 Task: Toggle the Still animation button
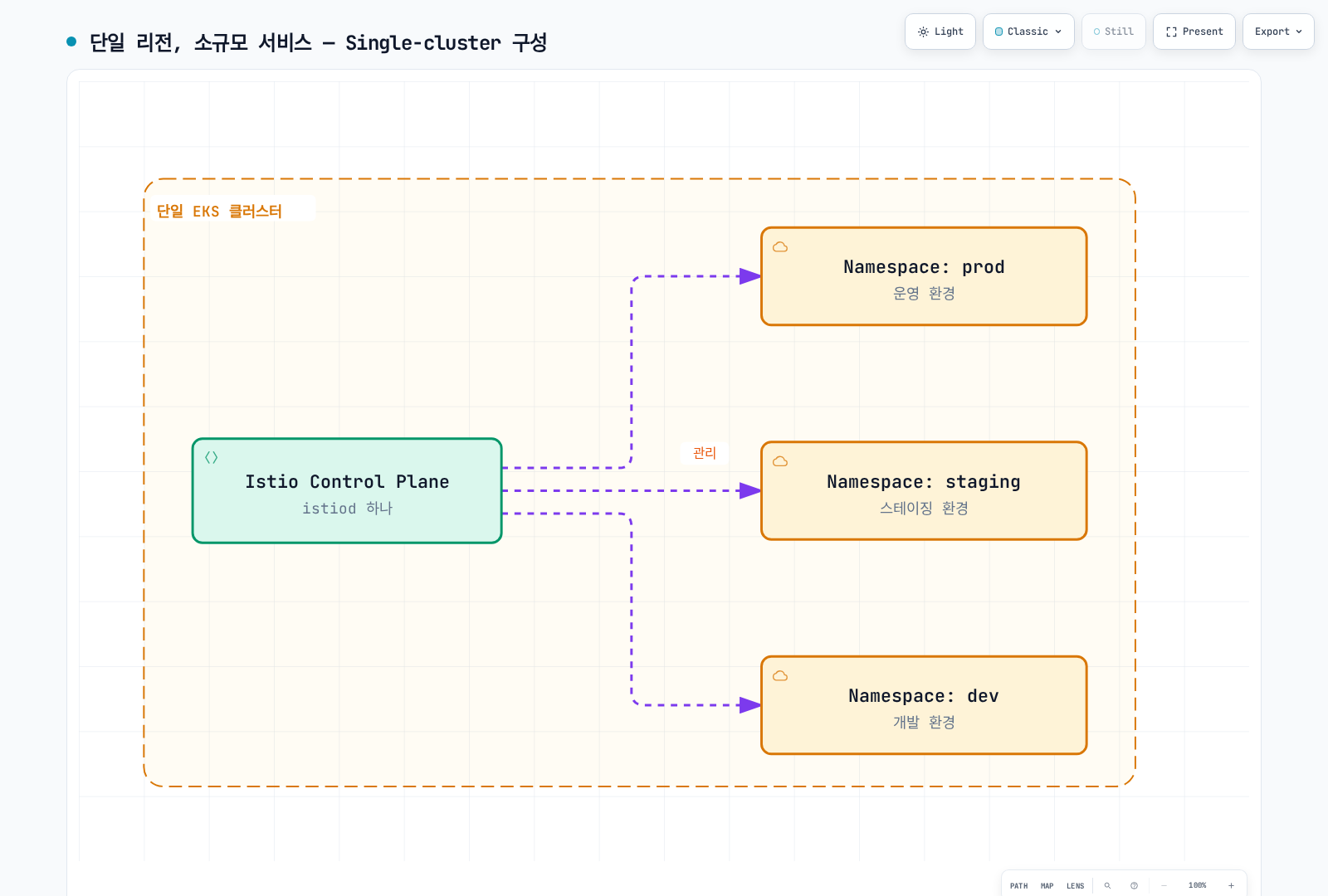coord(1114,32)
